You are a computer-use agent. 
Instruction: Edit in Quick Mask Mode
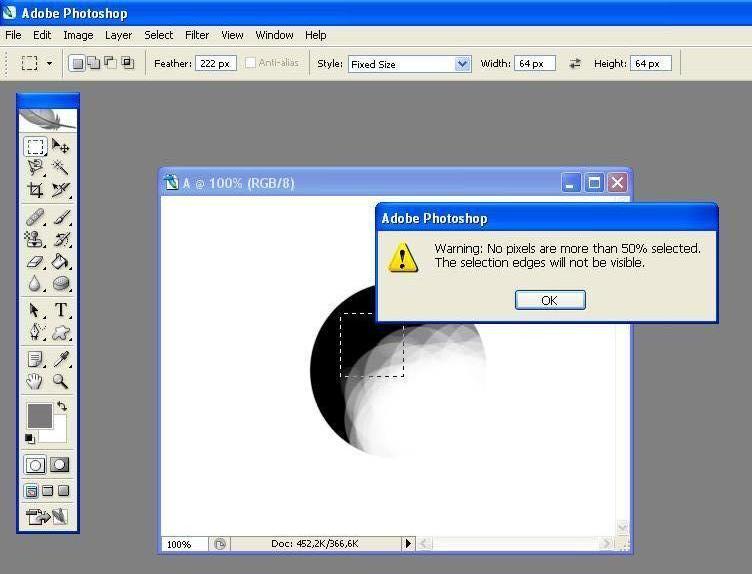pyautogui.click(x=59, y=465)
